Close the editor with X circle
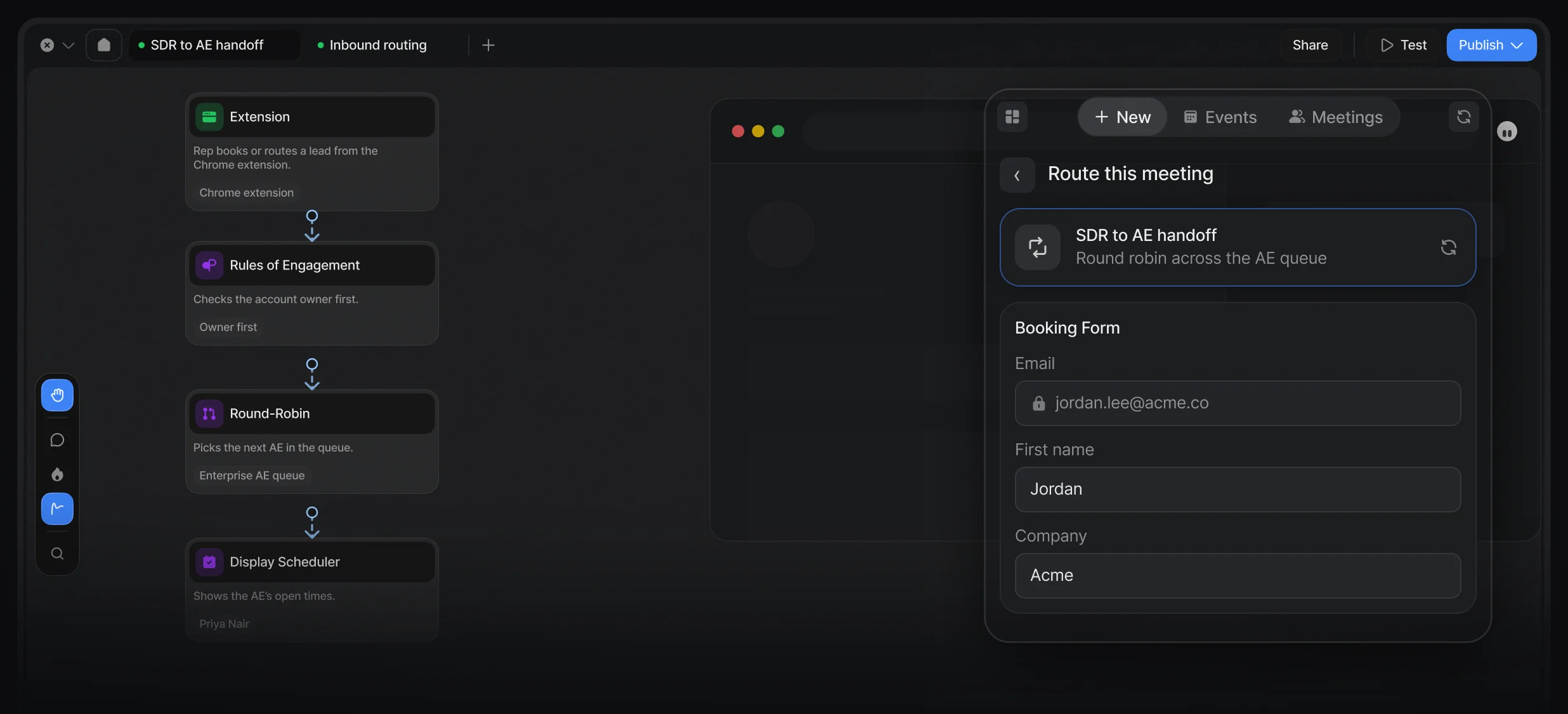Viewport: 1568px width, 714px height. 47,45
